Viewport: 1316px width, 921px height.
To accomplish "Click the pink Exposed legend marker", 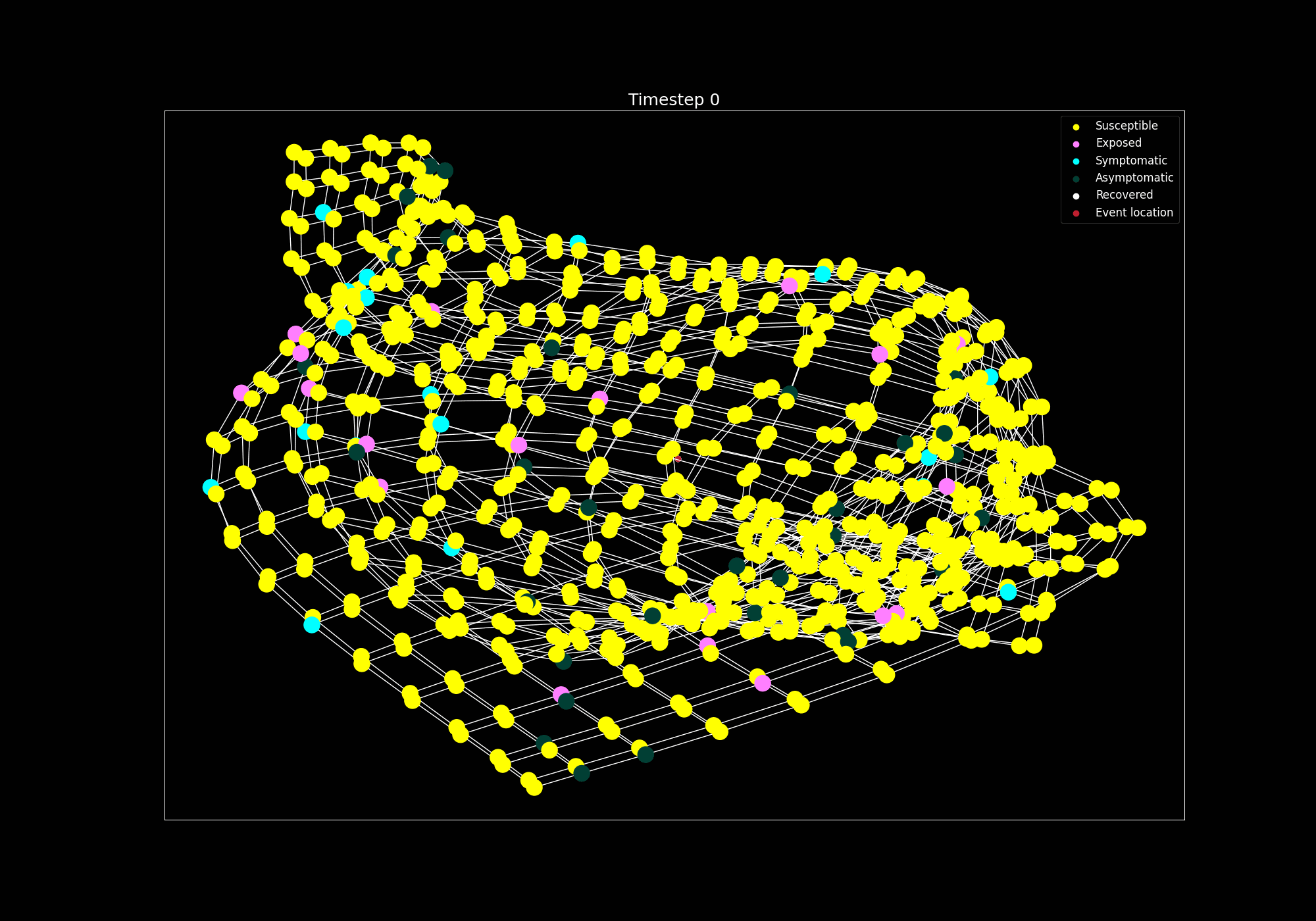I will click(1076, 143).
